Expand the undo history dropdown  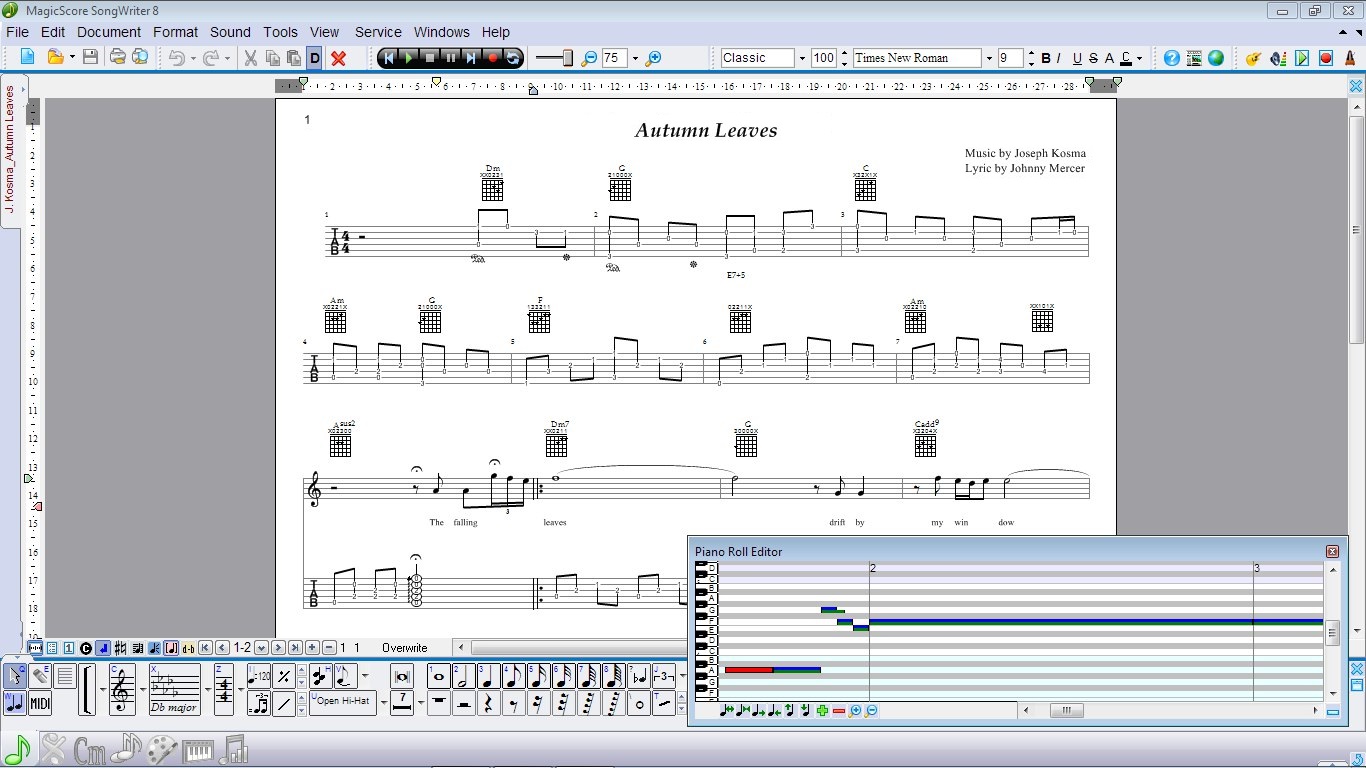click(x=193, y=58)
